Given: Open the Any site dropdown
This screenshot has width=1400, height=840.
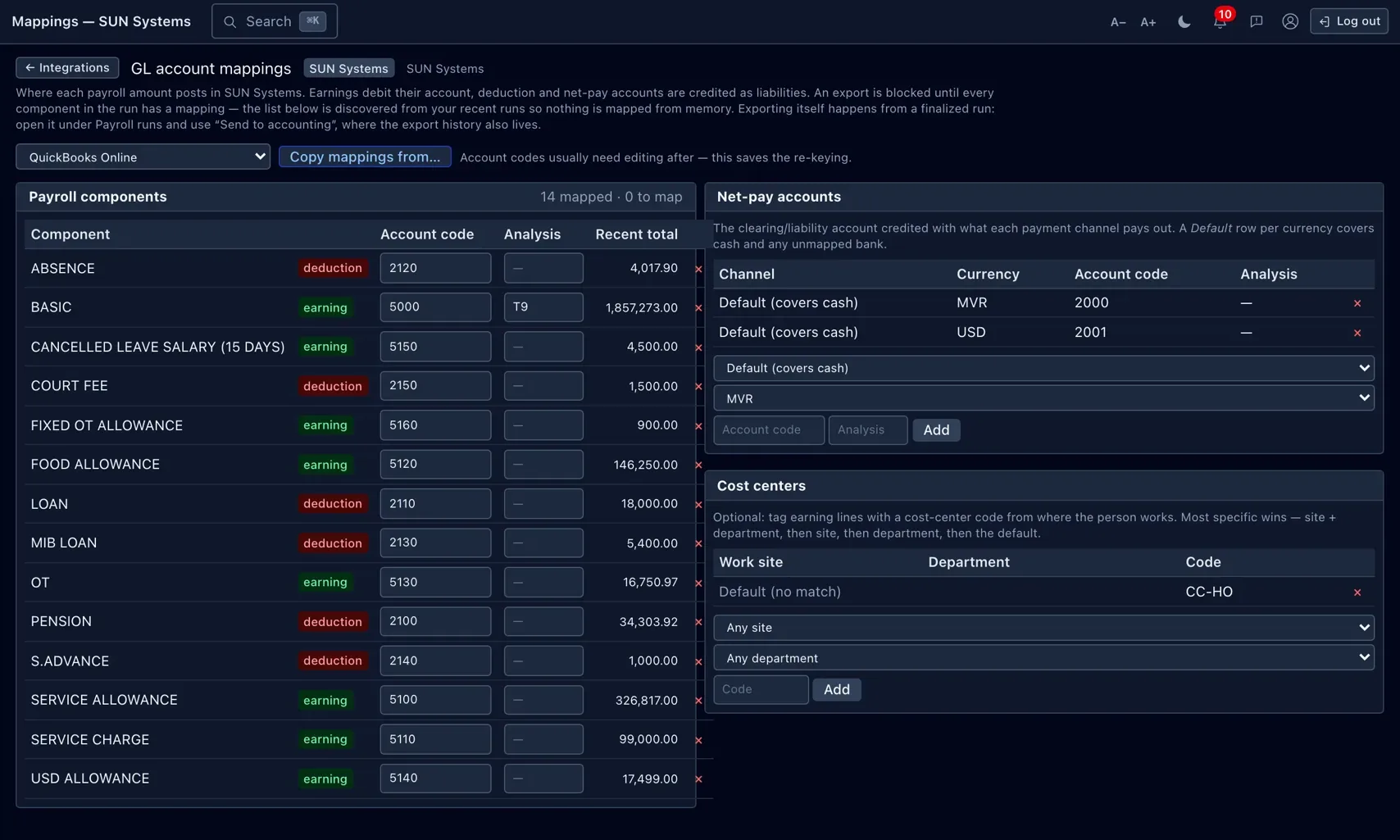Looking at the screenshot, I should (x=1043, y=628).
